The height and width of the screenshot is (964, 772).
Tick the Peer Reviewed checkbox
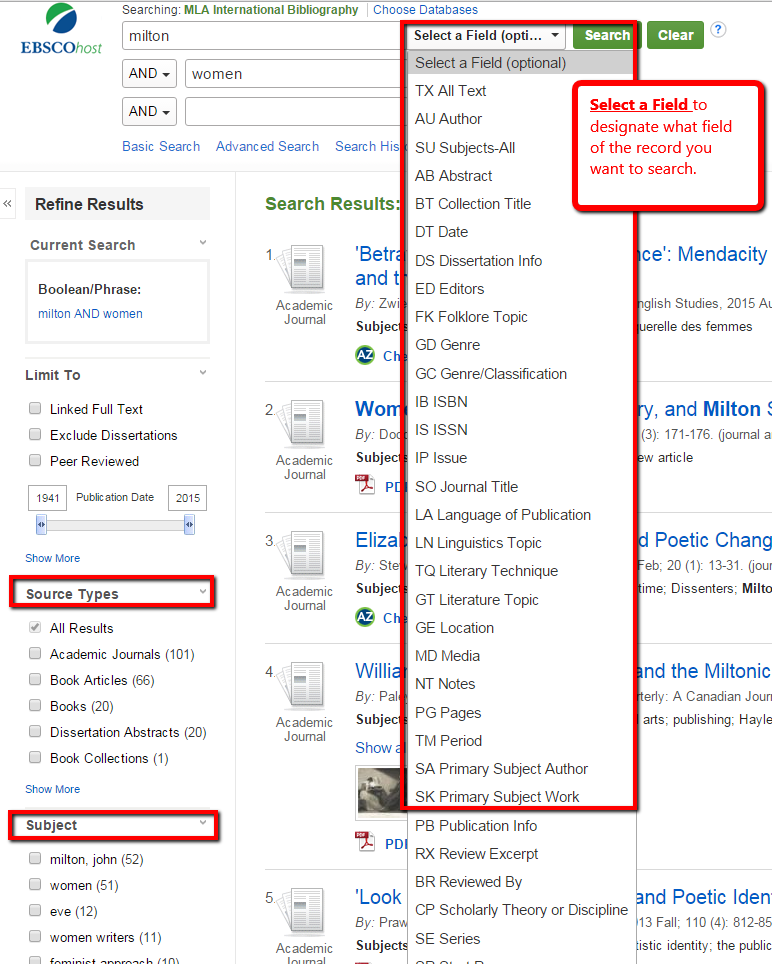tap(35, 460)
